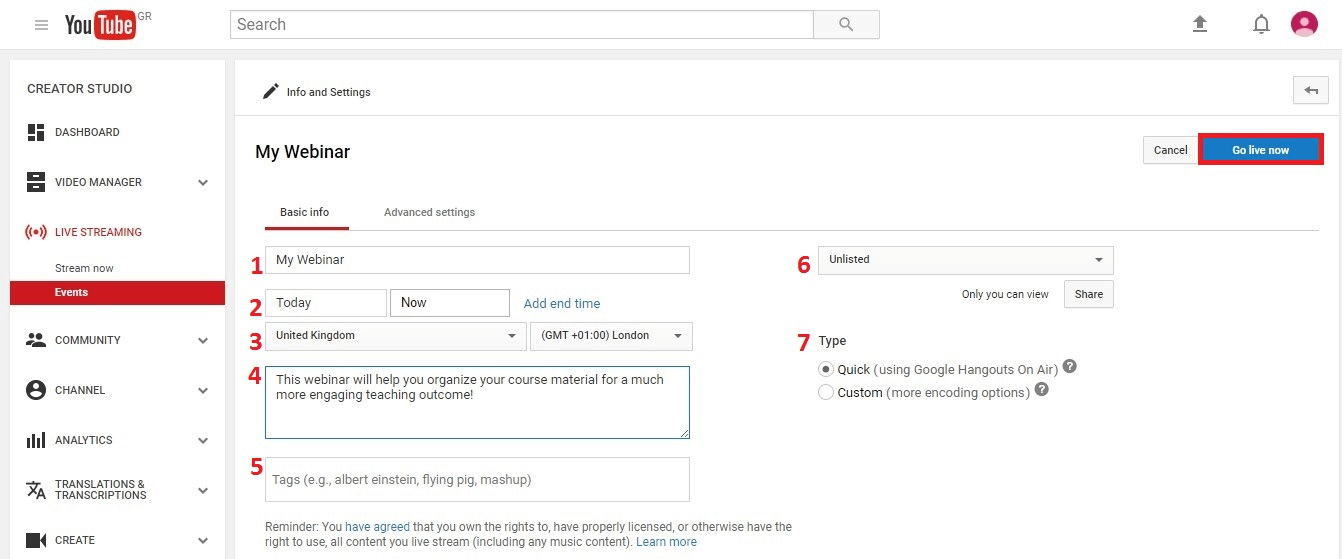Click the Translations & Transcriptions icon
Image resolution: width=1342 pixels, height=559 pixels.
tap(36, 490)
